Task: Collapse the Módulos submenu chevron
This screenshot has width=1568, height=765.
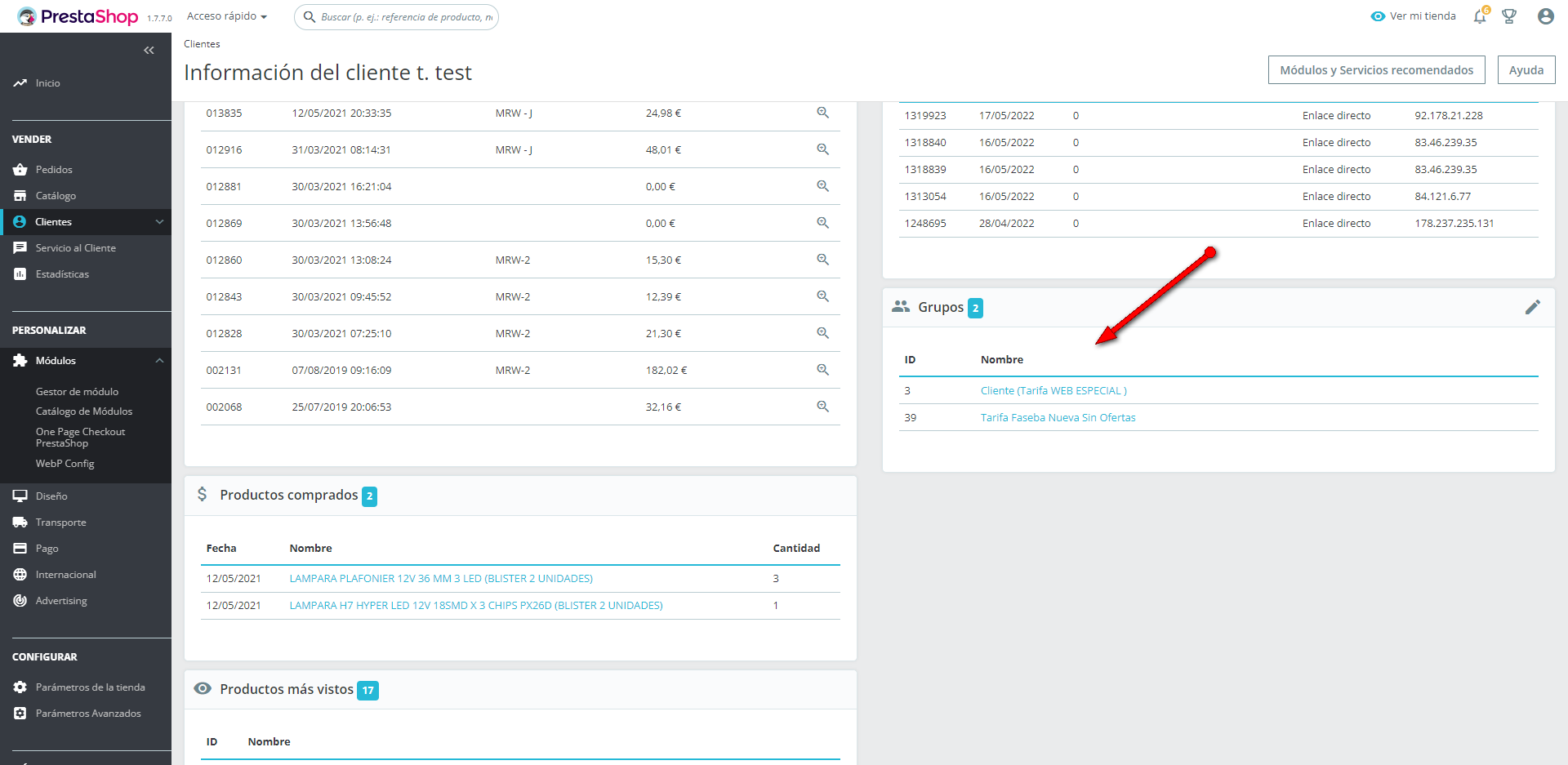Action: pyautogui.click(x=159, y=360)
